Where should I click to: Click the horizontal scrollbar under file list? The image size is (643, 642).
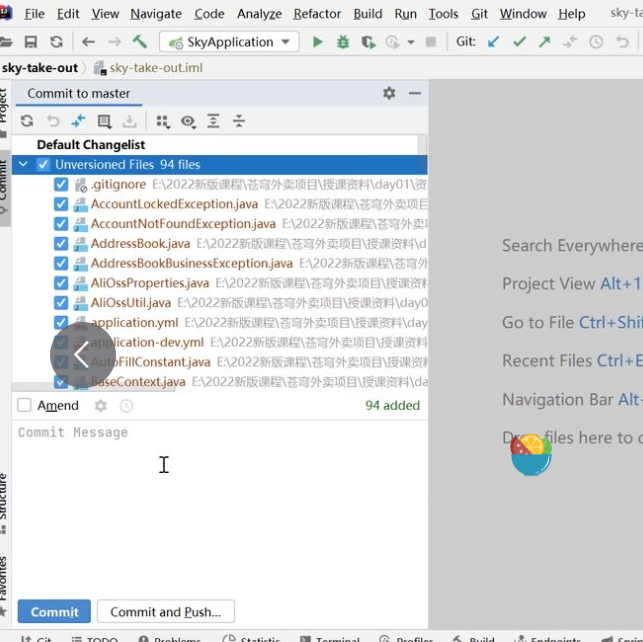(x=93, y=388)
